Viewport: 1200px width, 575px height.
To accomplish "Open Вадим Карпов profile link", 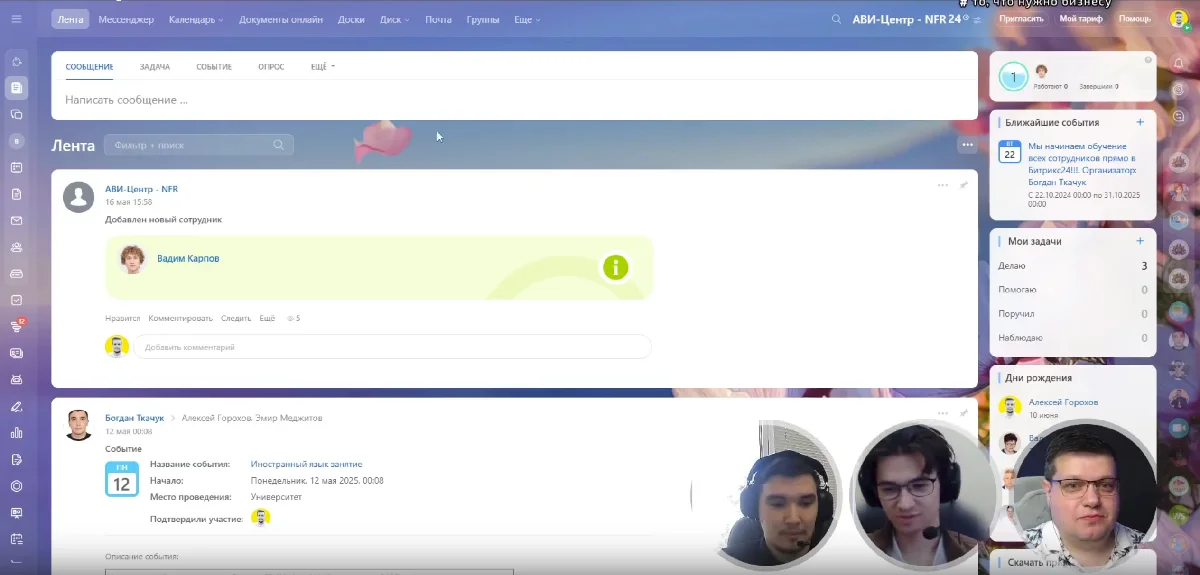I will pyautogui.click(x=188, y=258).
